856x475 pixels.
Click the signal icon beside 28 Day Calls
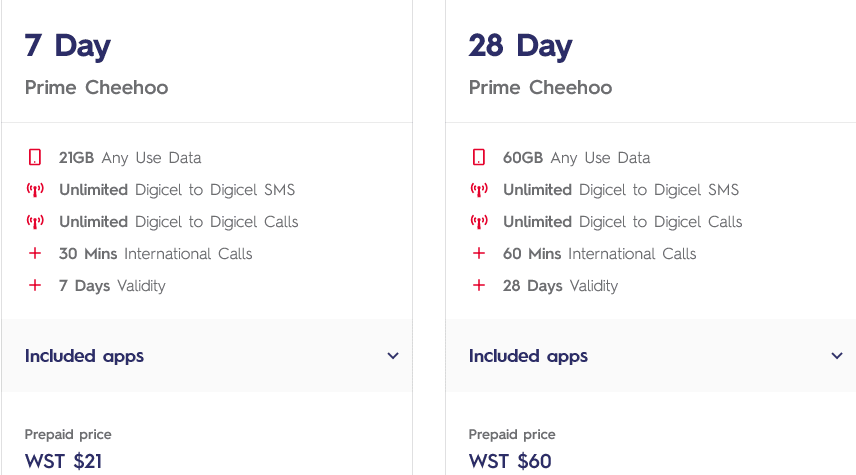pyautogui.click(x=479, y=222)
